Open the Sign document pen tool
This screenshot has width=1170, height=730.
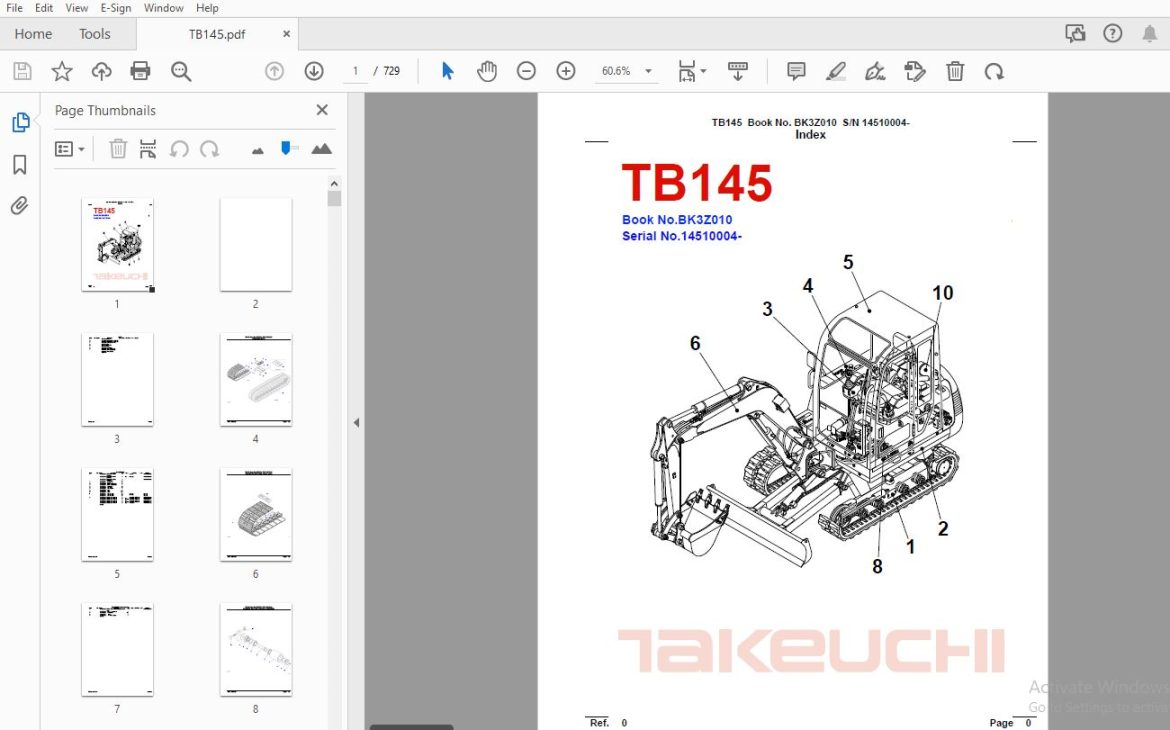[x=875, y=72]
